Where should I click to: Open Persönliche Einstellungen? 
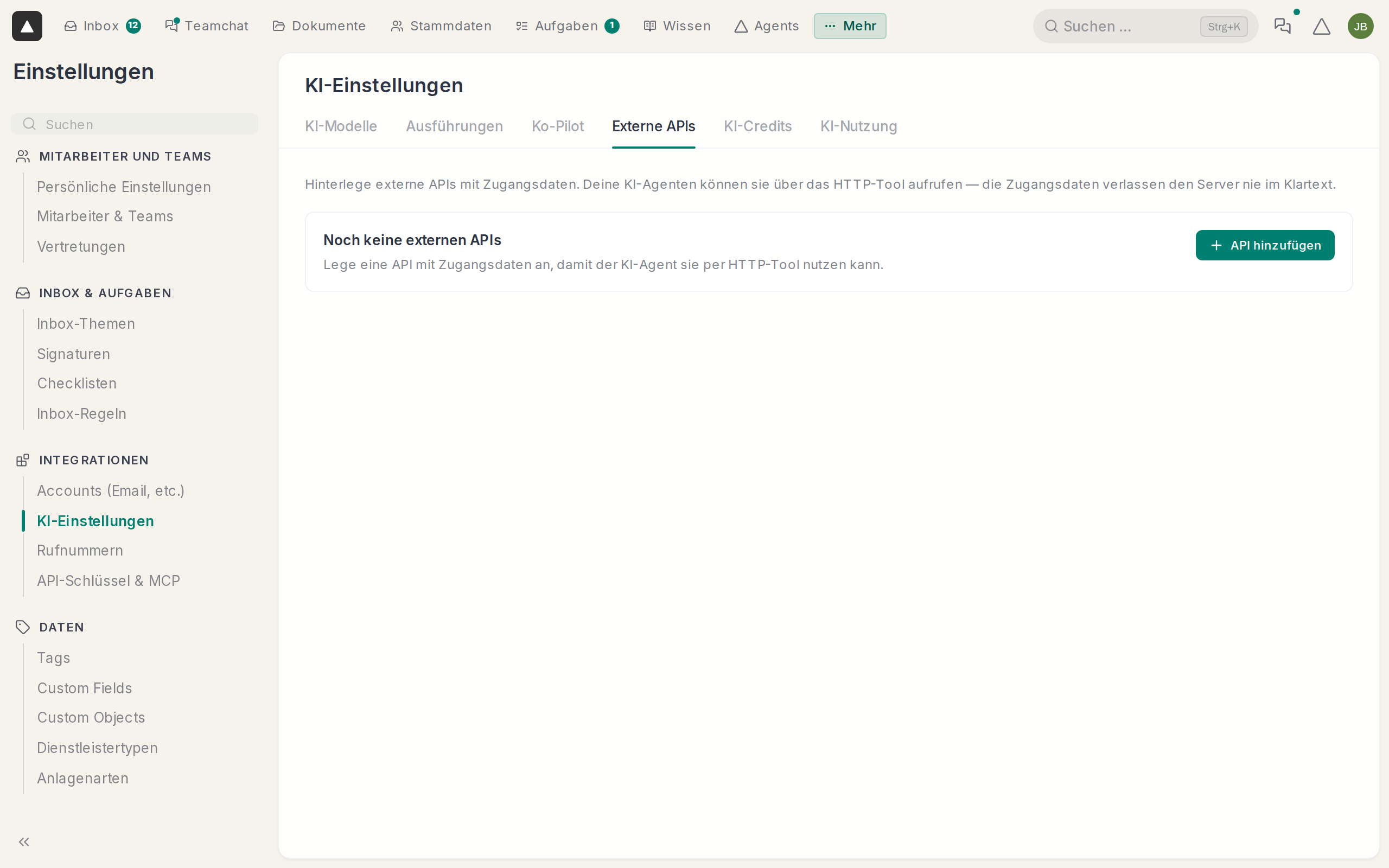[x=123, y=187]
